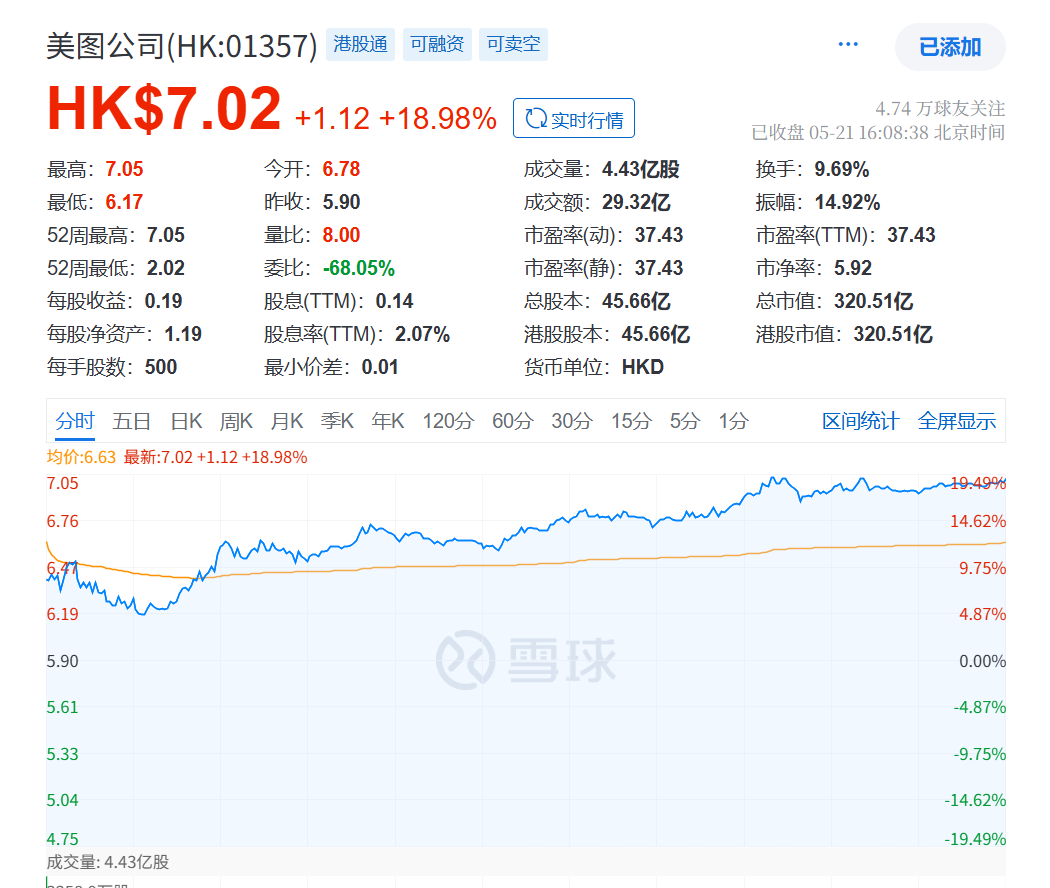
Task: Switch to the 分时 chart tab
Action: click(75, 421)
